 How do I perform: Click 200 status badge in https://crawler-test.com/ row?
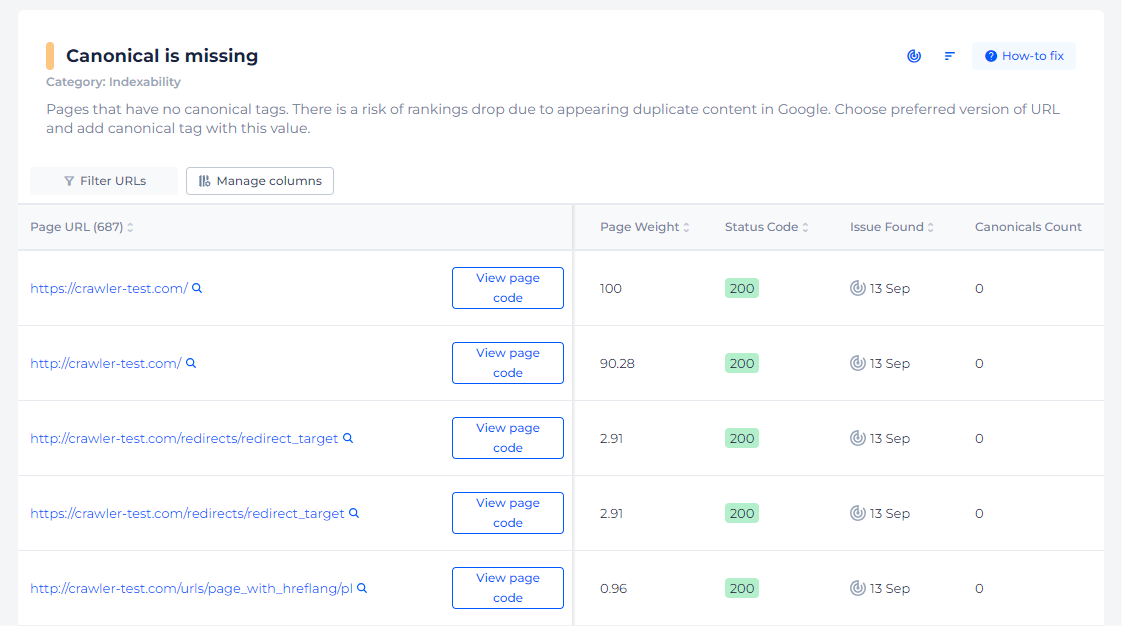[741, 288]
